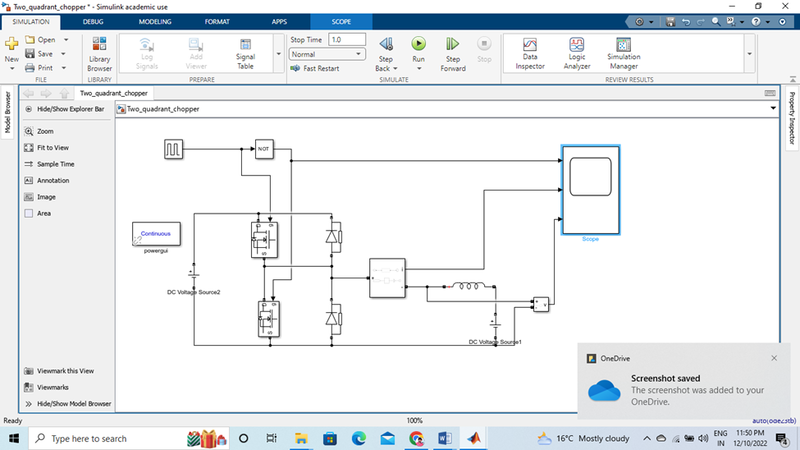Viewport: 800px width, 450px height.
Task: Select the Annotation tool
Action: [x=46, y=180]
